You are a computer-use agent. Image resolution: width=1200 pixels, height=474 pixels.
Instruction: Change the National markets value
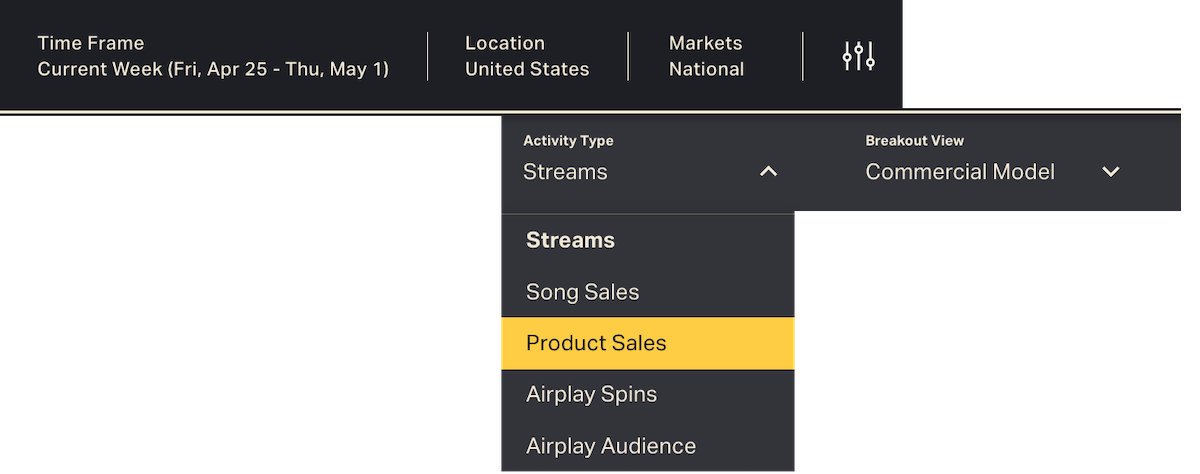[x=706, y=69]
